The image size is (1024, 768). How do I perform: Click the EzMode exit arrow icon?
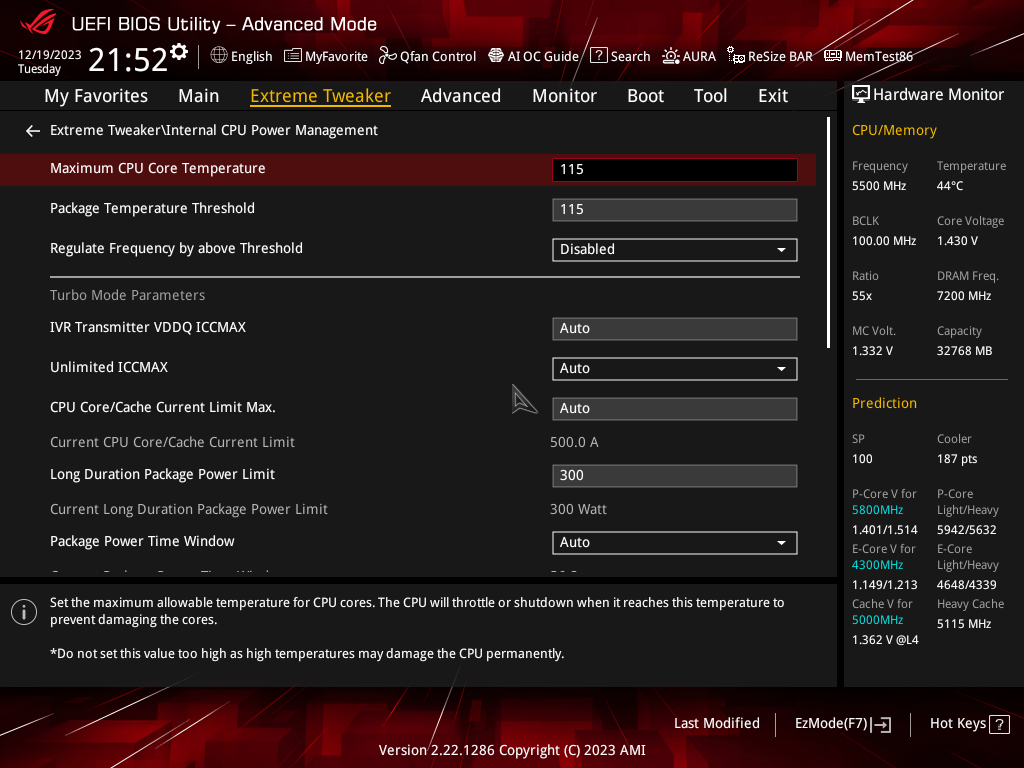(x=882, y=724)
